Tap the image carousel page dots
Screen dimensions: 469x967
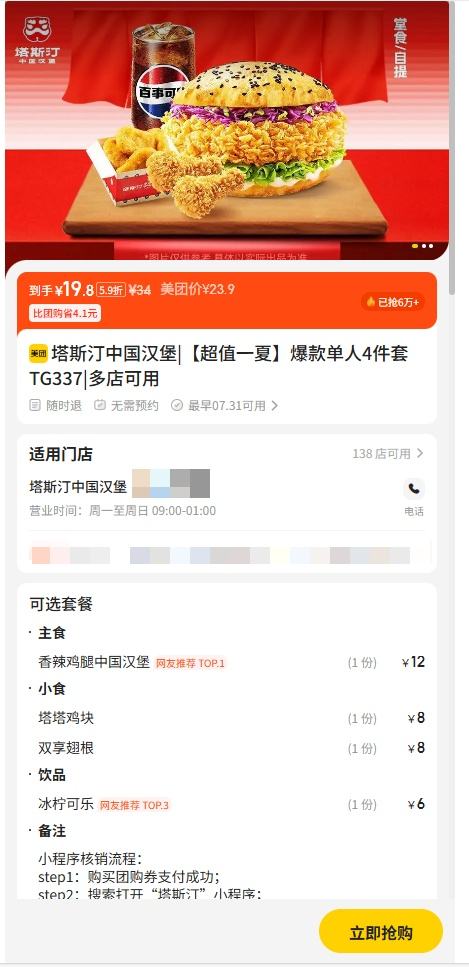[x=423, y=246]
